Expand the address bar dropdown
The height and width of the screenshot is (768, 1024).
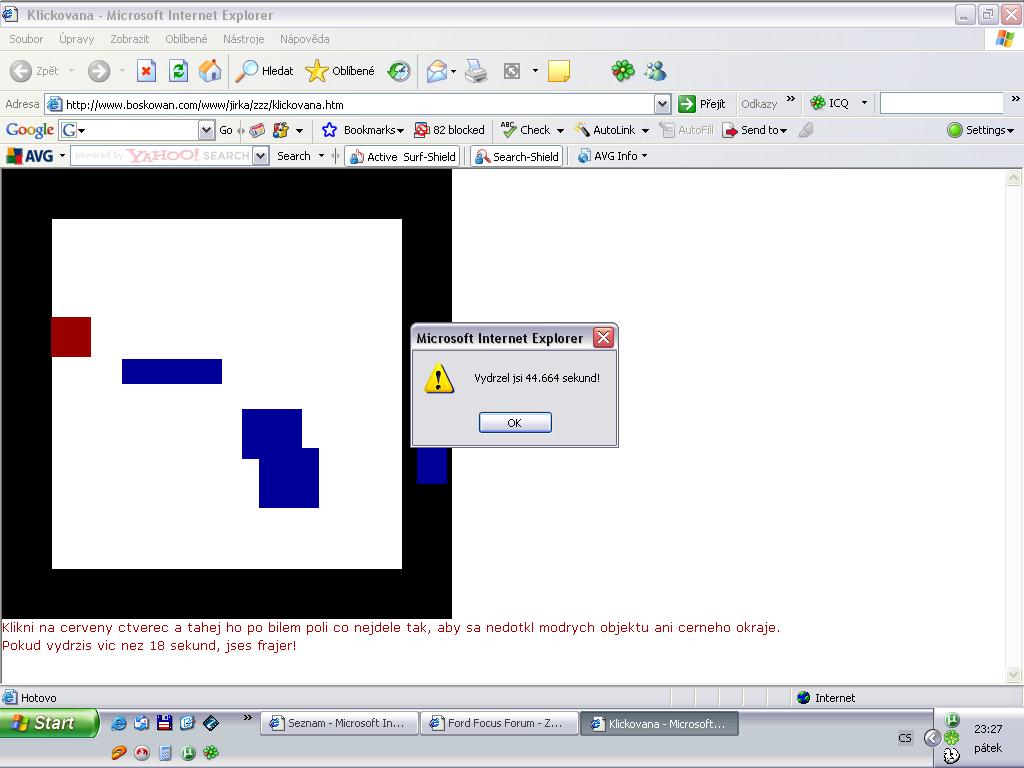(662, 104)
